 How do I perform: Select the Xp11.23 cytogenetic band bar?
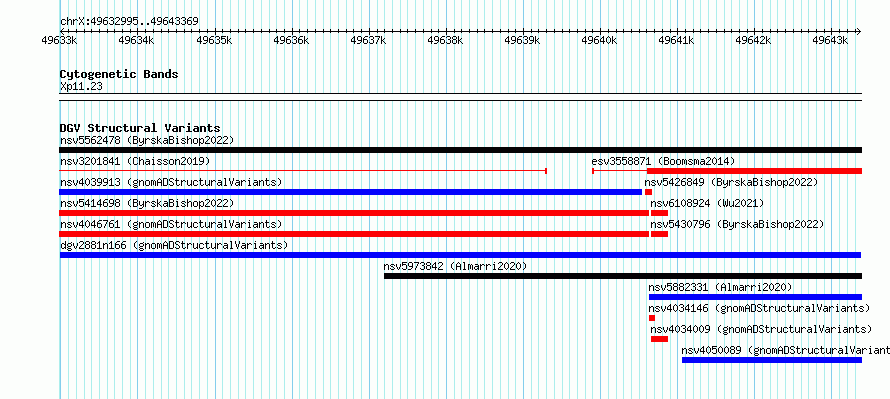tap(460, 97)
